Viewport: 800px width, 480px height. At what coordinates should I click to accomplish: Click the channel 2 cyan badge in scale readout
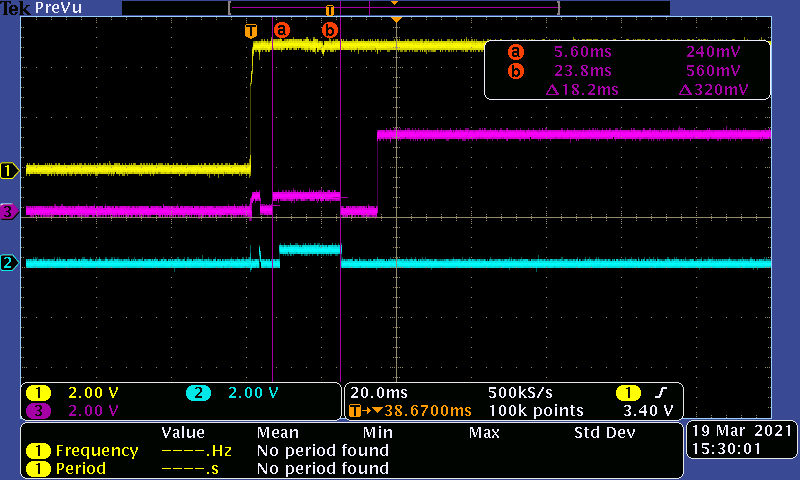pyautogui.click(x=198, y=393)
